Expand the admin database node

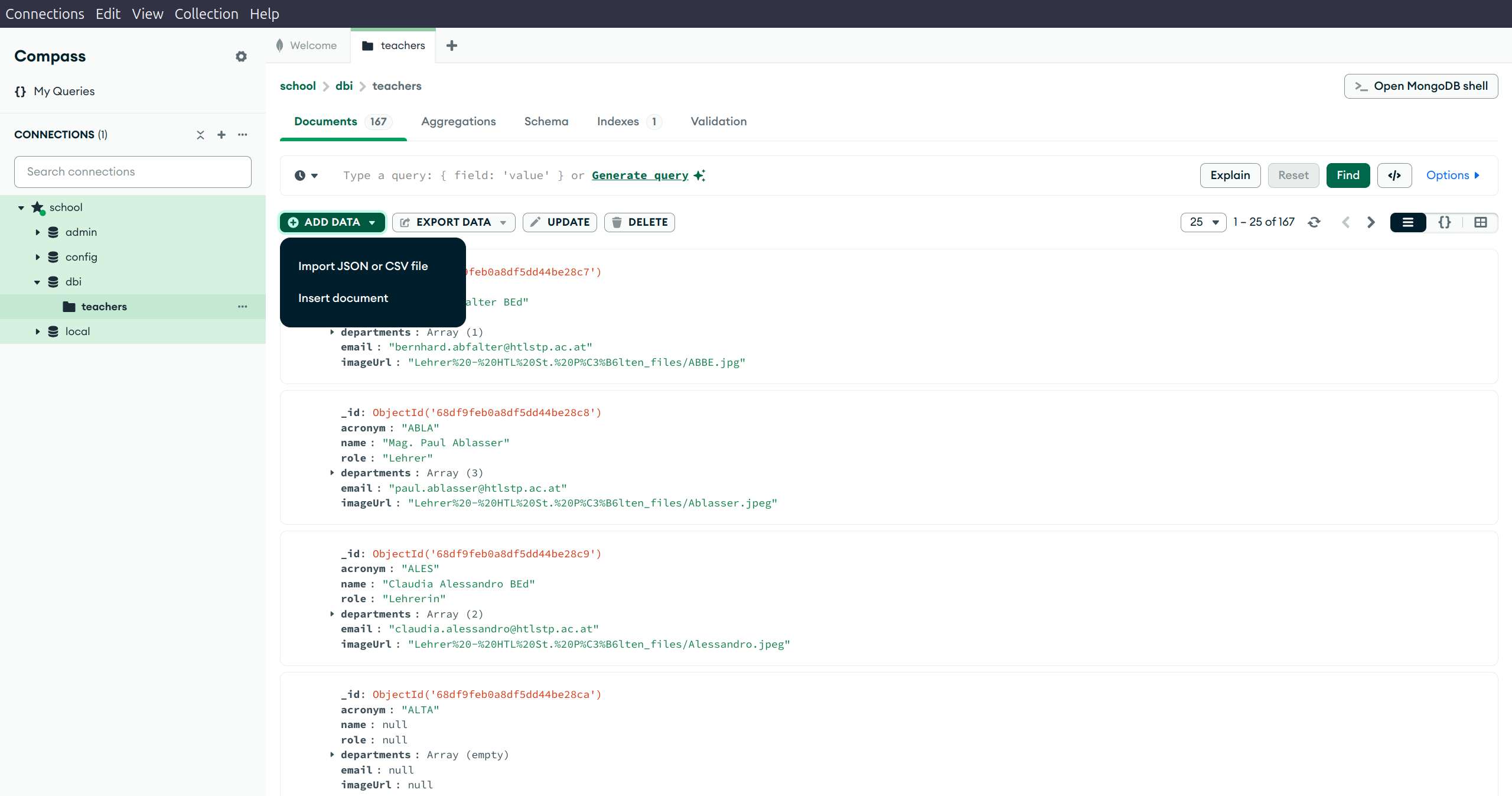point(38,232)
